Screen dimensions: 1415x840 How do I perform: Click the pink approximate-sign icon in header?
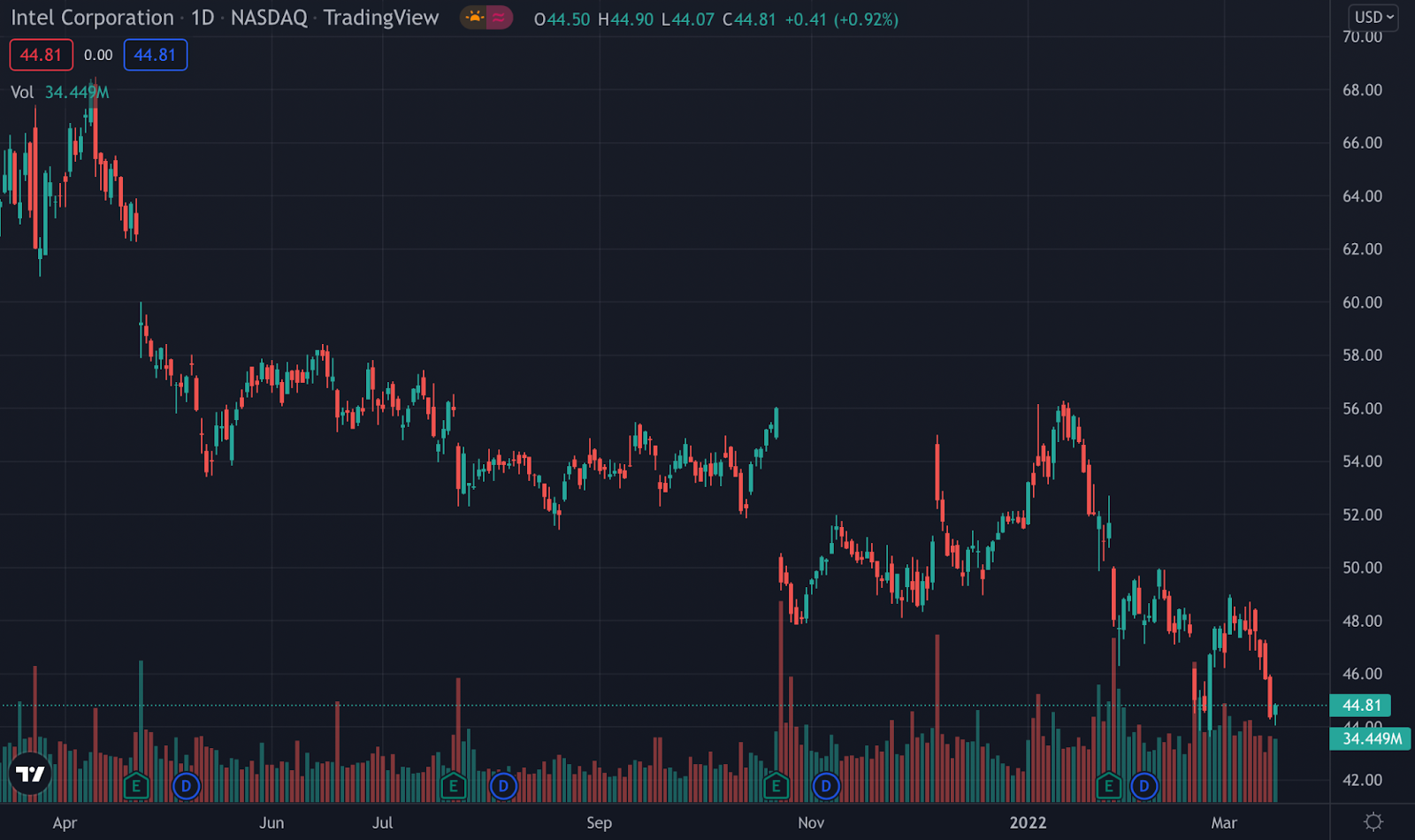click(500, 18)
